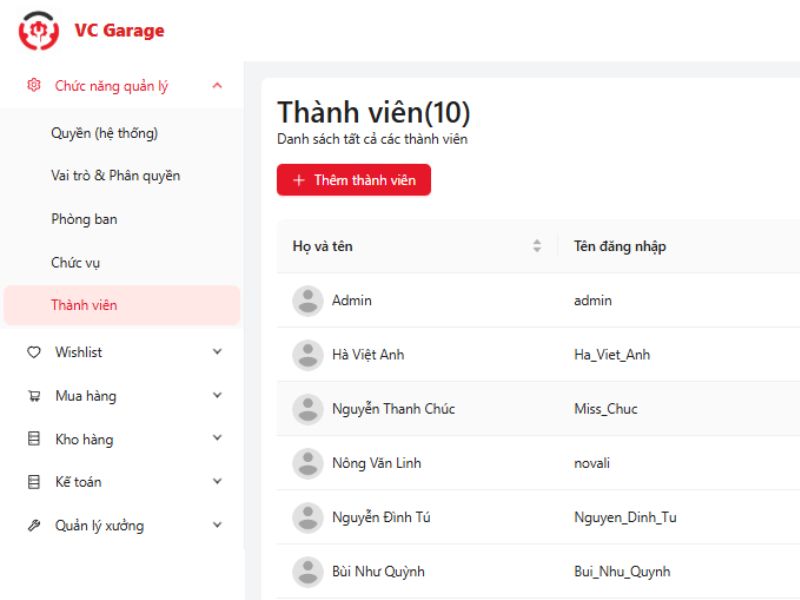Expand the Mua hàng menu
This screenshot has width=800, height=600.
218,396
